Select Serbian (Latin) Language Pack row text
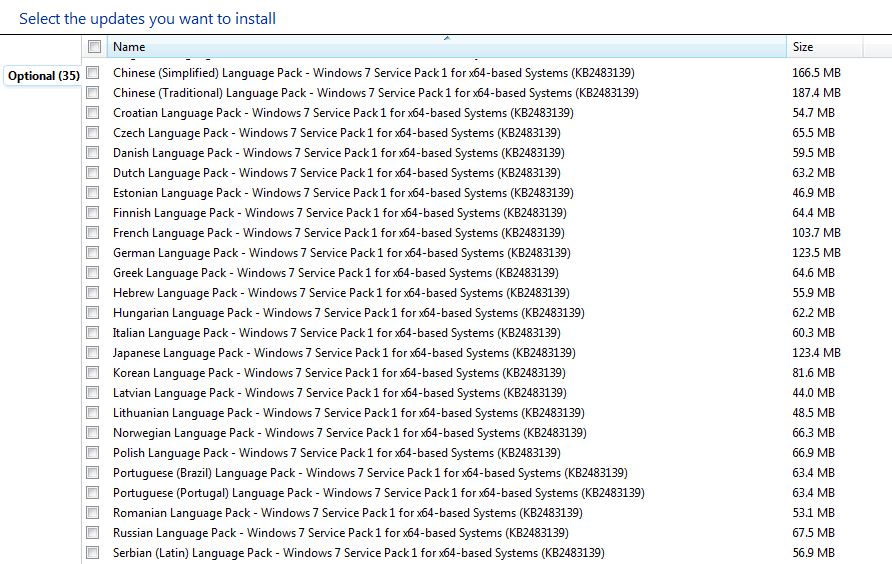 coord(359,553)
